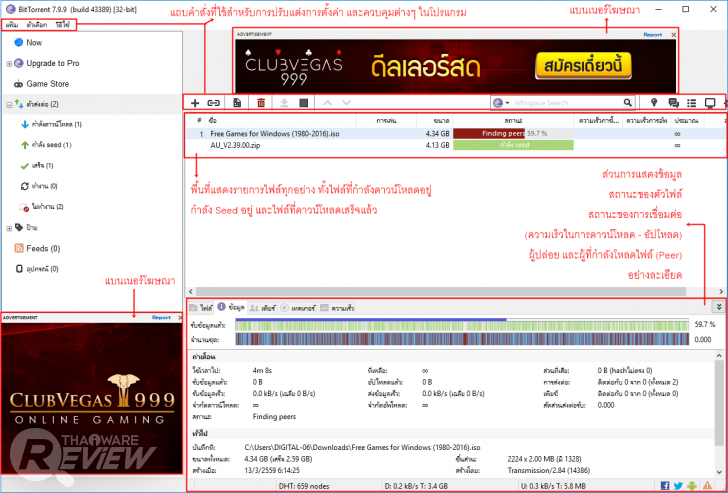Collapse the detail pane with double-chevron button
Viewport: 728px width, 493px height.
point(718,307)
